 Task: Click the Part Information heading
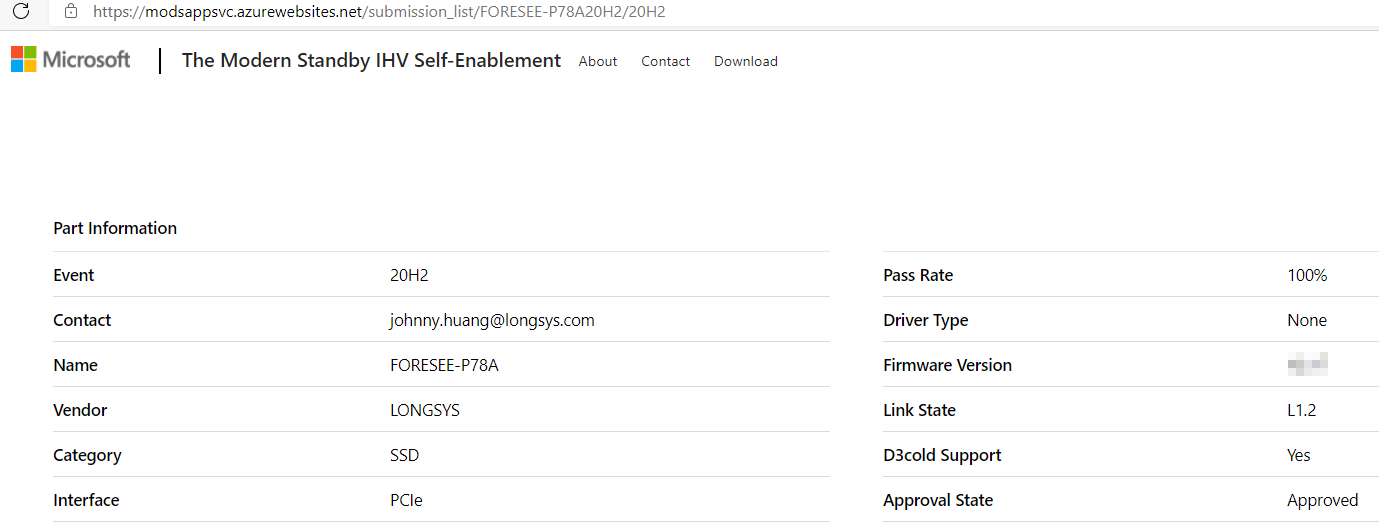[x=115, y=228]
